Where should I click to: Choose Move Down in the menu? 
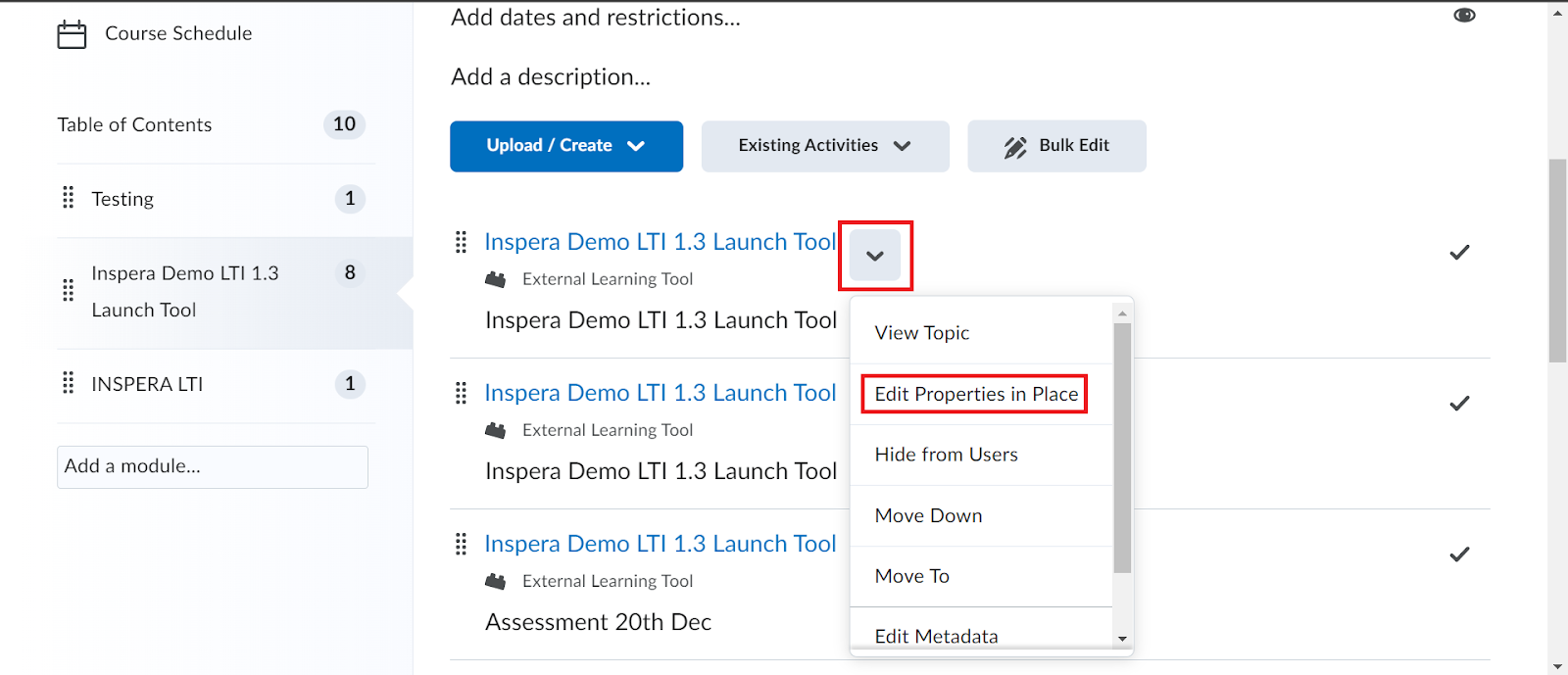928,515
